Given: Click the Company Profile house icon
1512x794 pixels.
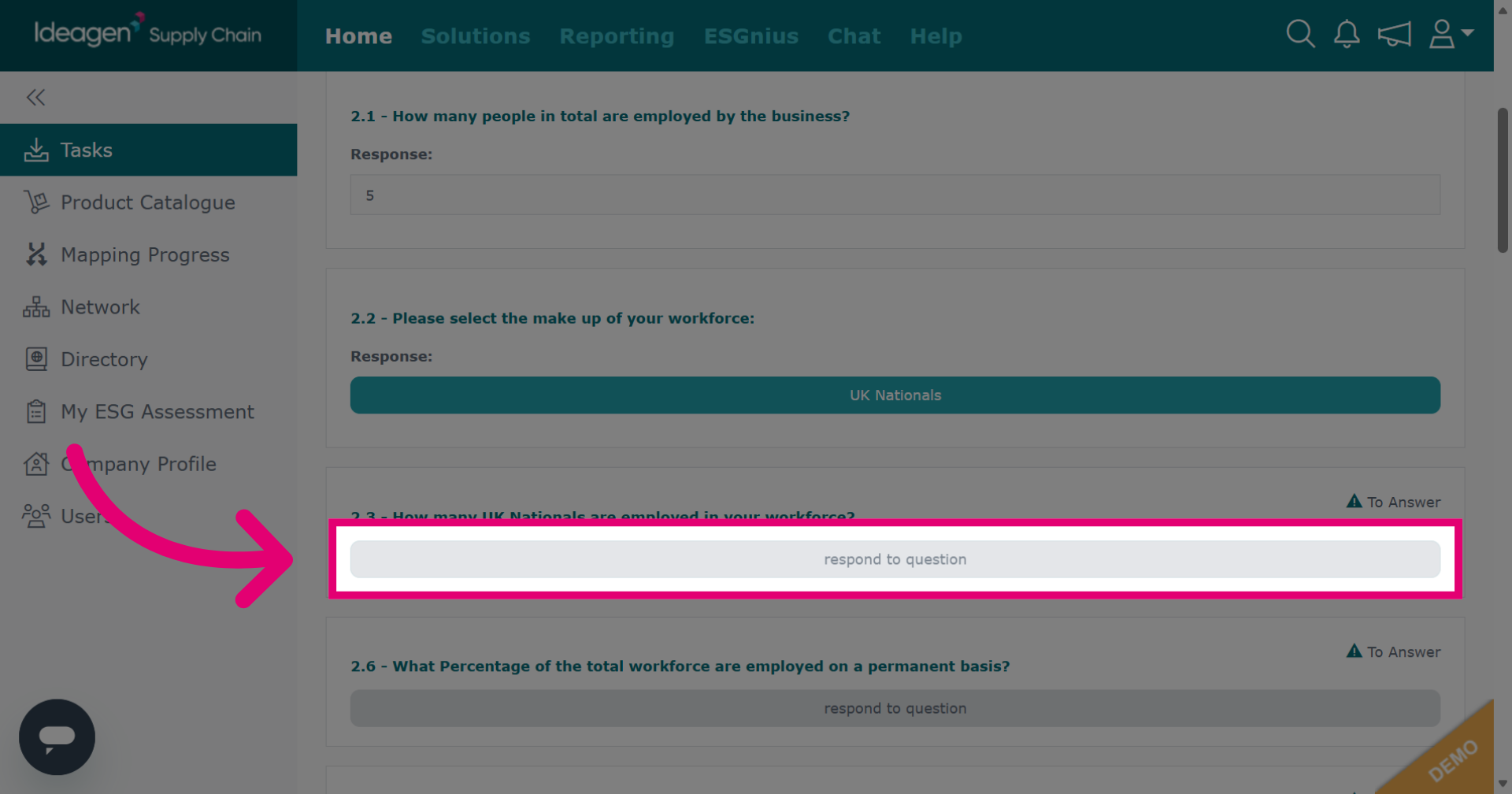Looking at the screenshot, I should click(x=36, y=464).
